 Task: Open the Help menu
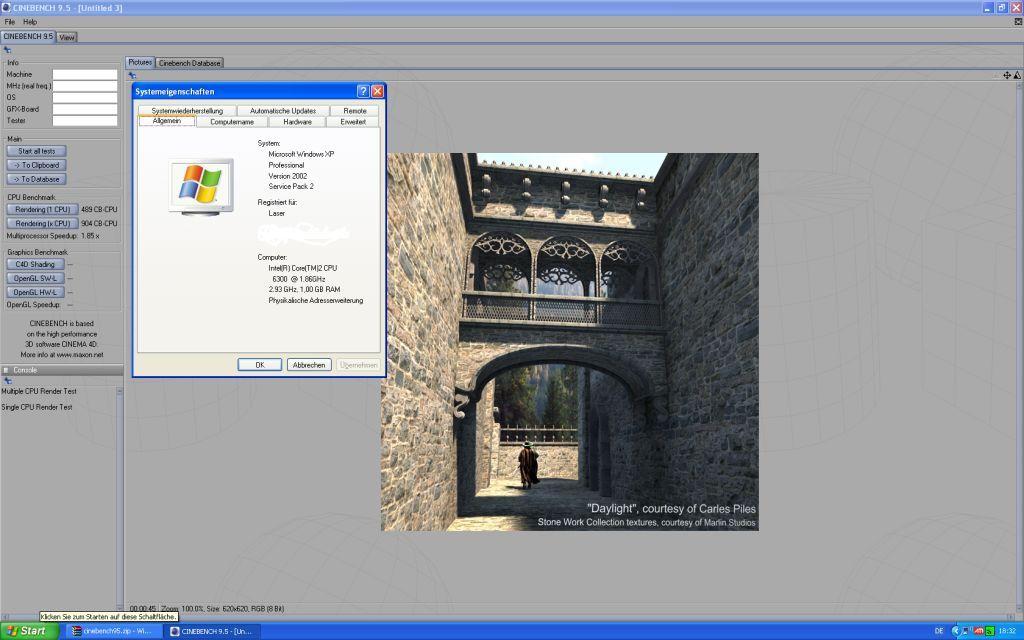coord(30,22)
